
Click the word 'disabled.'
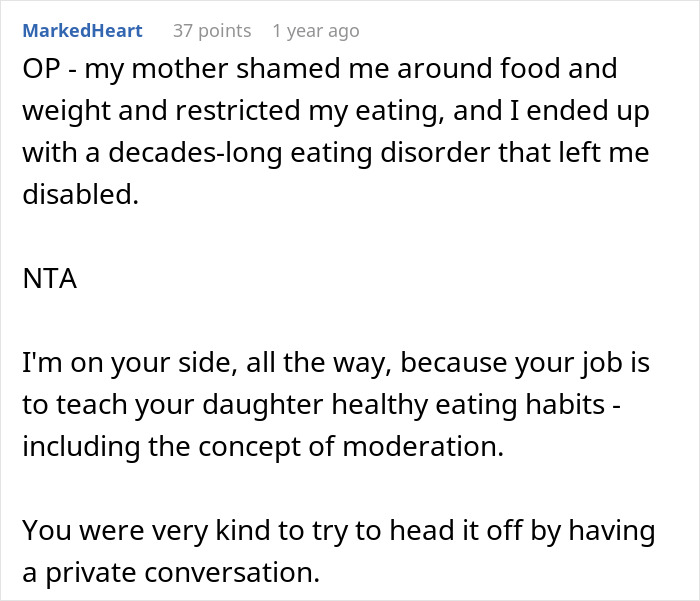(x=79, y=195)
